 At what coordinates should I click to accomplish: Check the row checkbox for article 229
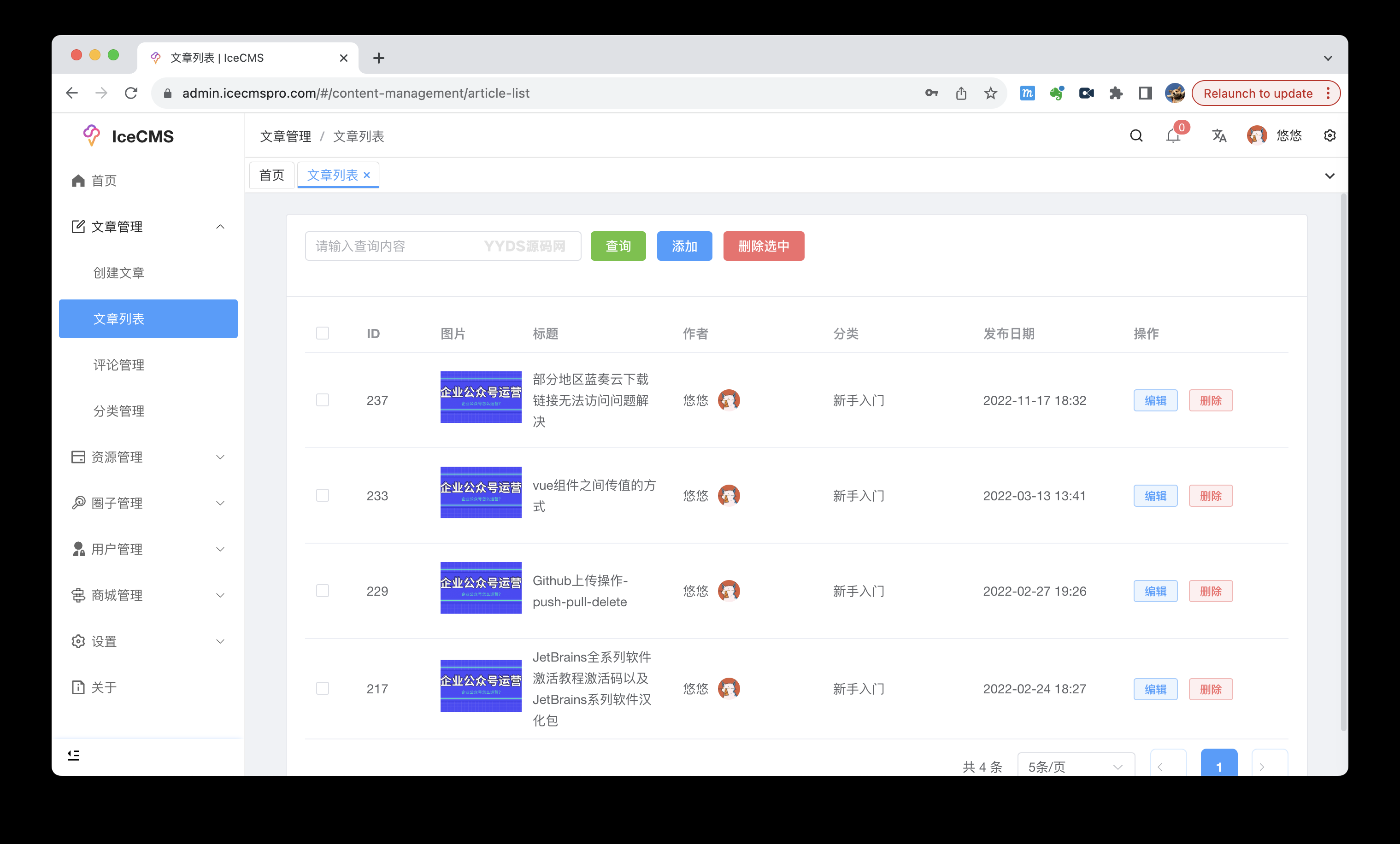tap(322, 591)
